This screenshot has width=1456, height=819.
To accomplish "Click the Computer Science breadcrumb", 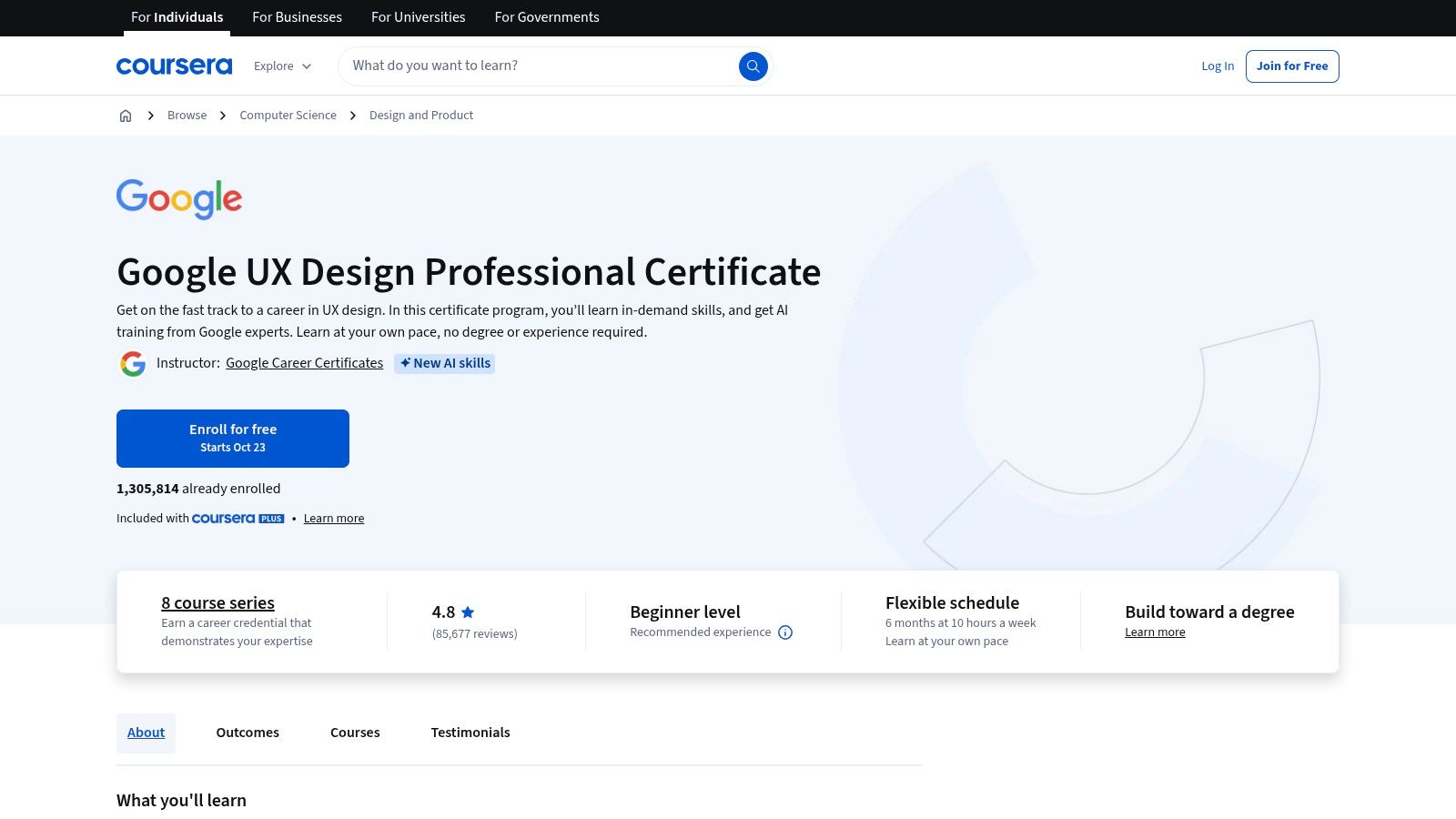I will click(x=288, y=116).
